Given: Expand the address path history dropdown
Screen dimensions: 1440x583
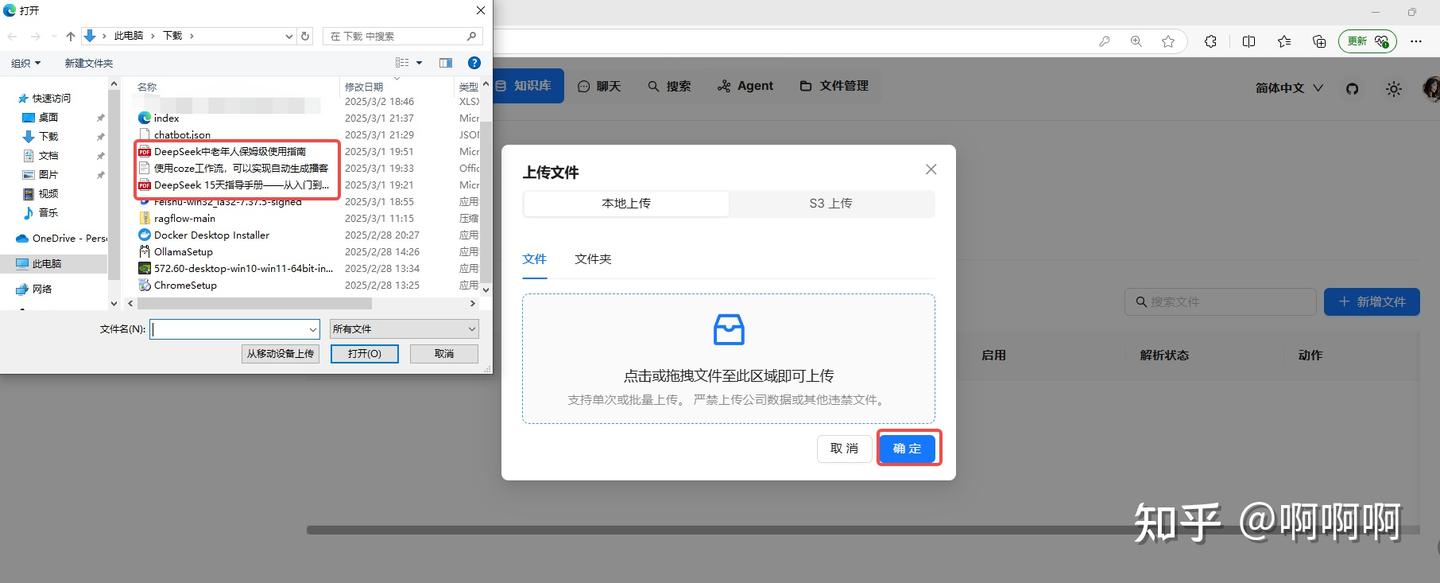Looking at the screenshot, I should pyautogui.click(x=289, y=36).
